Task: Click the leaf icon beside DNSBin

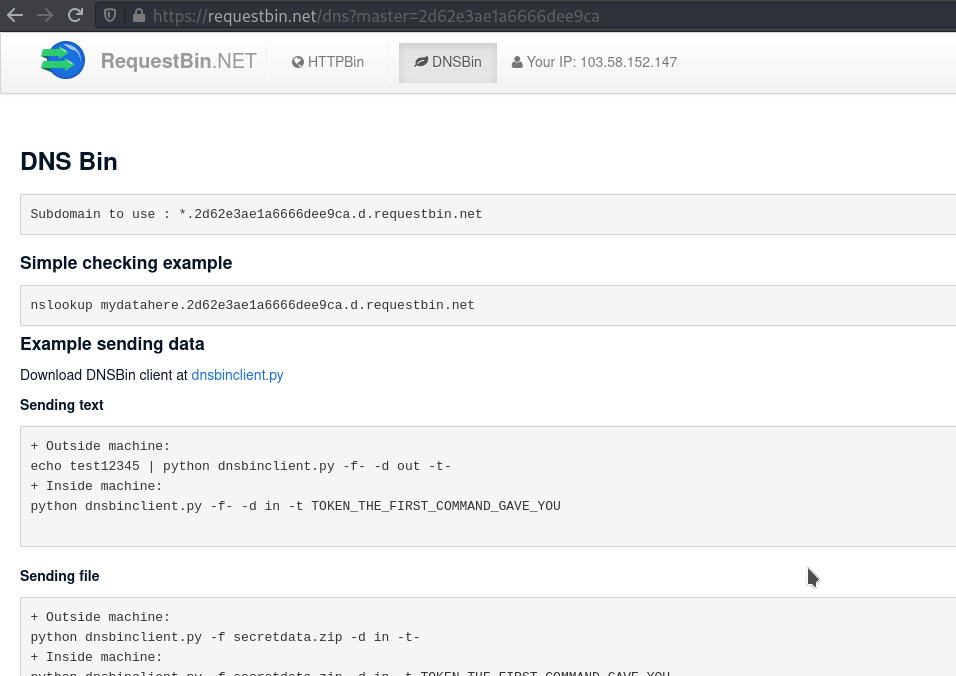Action: pos(421,62)
